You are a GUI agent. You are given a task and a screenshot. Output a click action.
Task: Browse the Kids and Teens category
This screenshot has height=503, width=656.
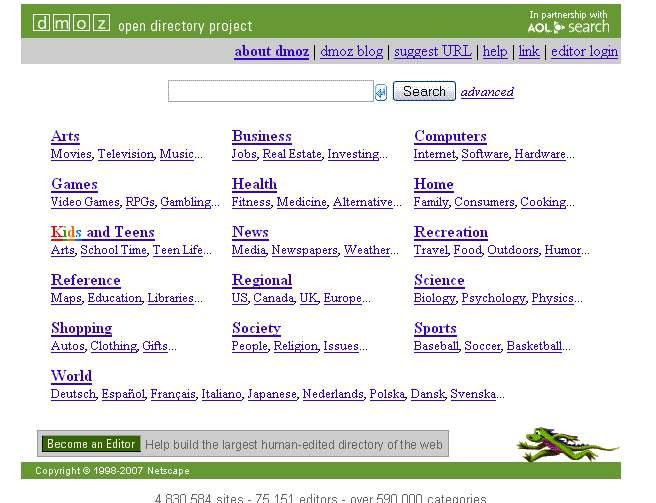(102, 232)
